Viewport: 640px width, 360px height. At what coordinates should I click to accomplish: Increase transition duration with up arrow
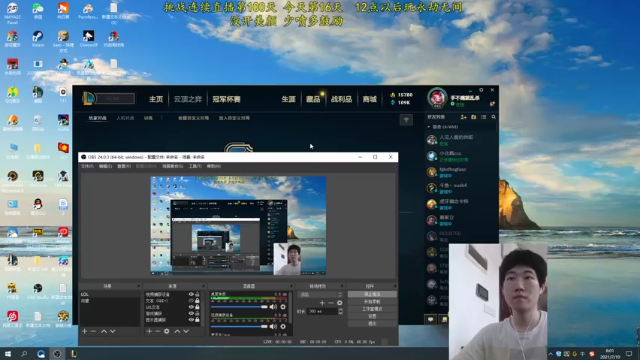coord(340,309)
